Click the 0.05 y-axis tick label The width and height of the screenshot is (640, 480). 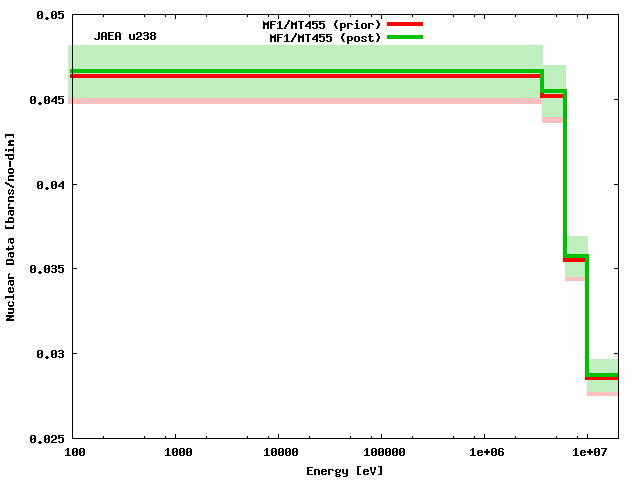coord(51,16)
